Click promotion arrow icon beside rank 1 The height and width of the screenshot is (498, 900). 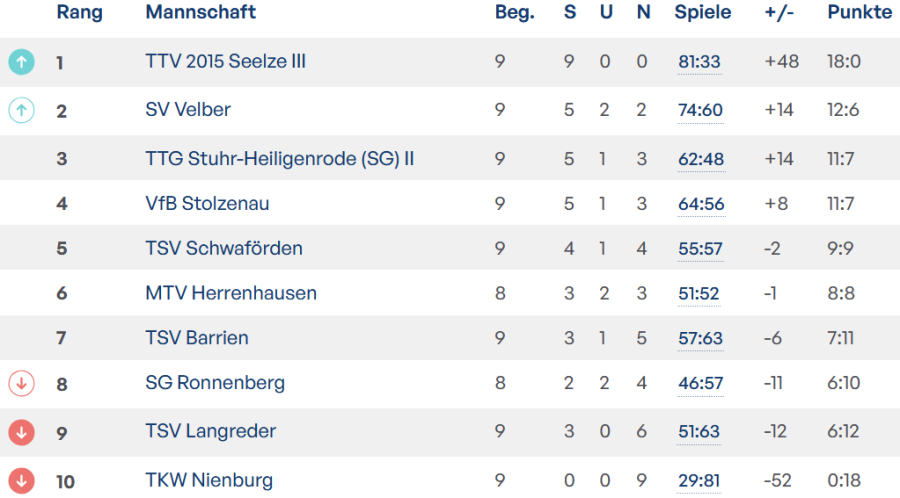[21, 62]
